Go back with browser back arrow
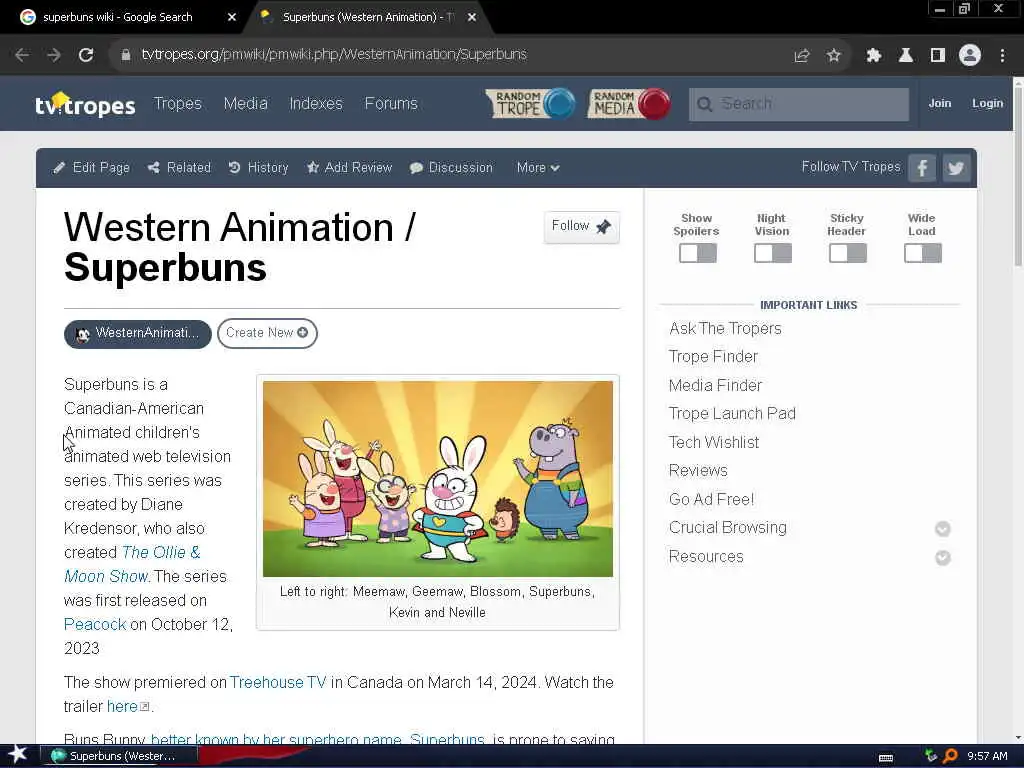Viewport: 1024px width, 768px height. (22, 55)
